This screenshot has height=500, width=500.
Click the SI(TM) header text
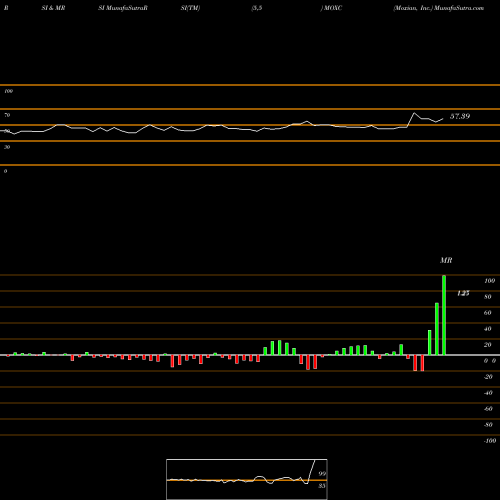tap(190, 8)
